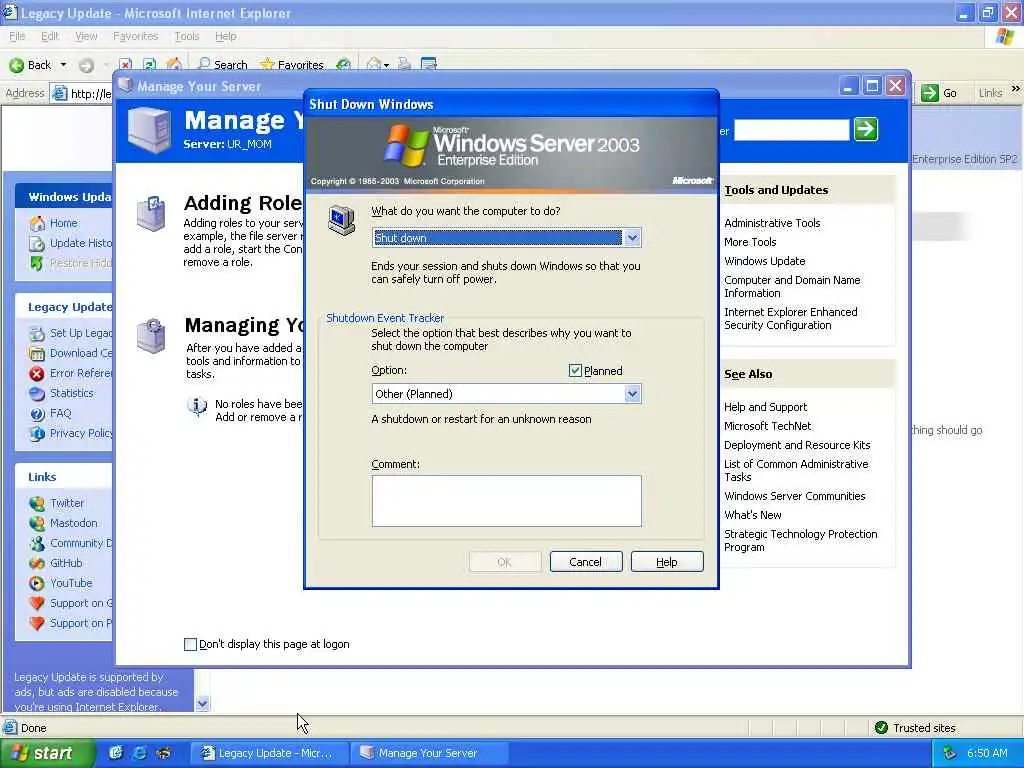Open the What's New link
Screen dimensions: 1024x768
click(x=752, y=515)
